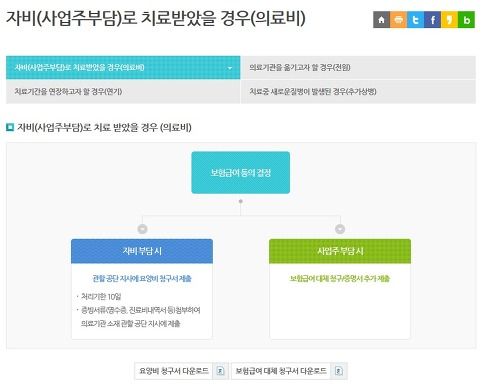This screenshot has width=500, height=384.
Task: Click 보험급여 대체 청구/증명서 추가 제출 text
Action: click(x=340, y=278)
